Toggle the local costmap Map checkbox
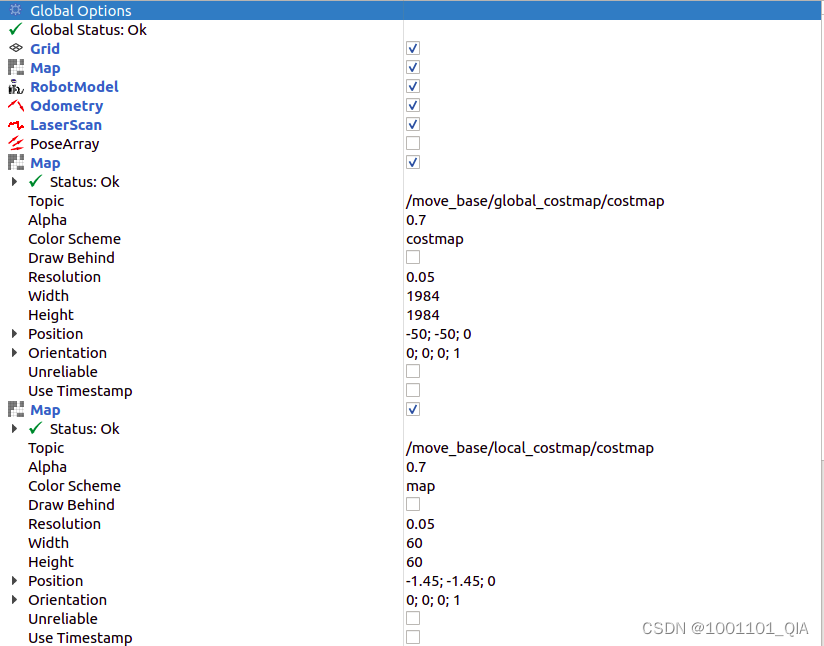Image resolution: width=824 pixels, height=646 pixels. tap(413, 409)
